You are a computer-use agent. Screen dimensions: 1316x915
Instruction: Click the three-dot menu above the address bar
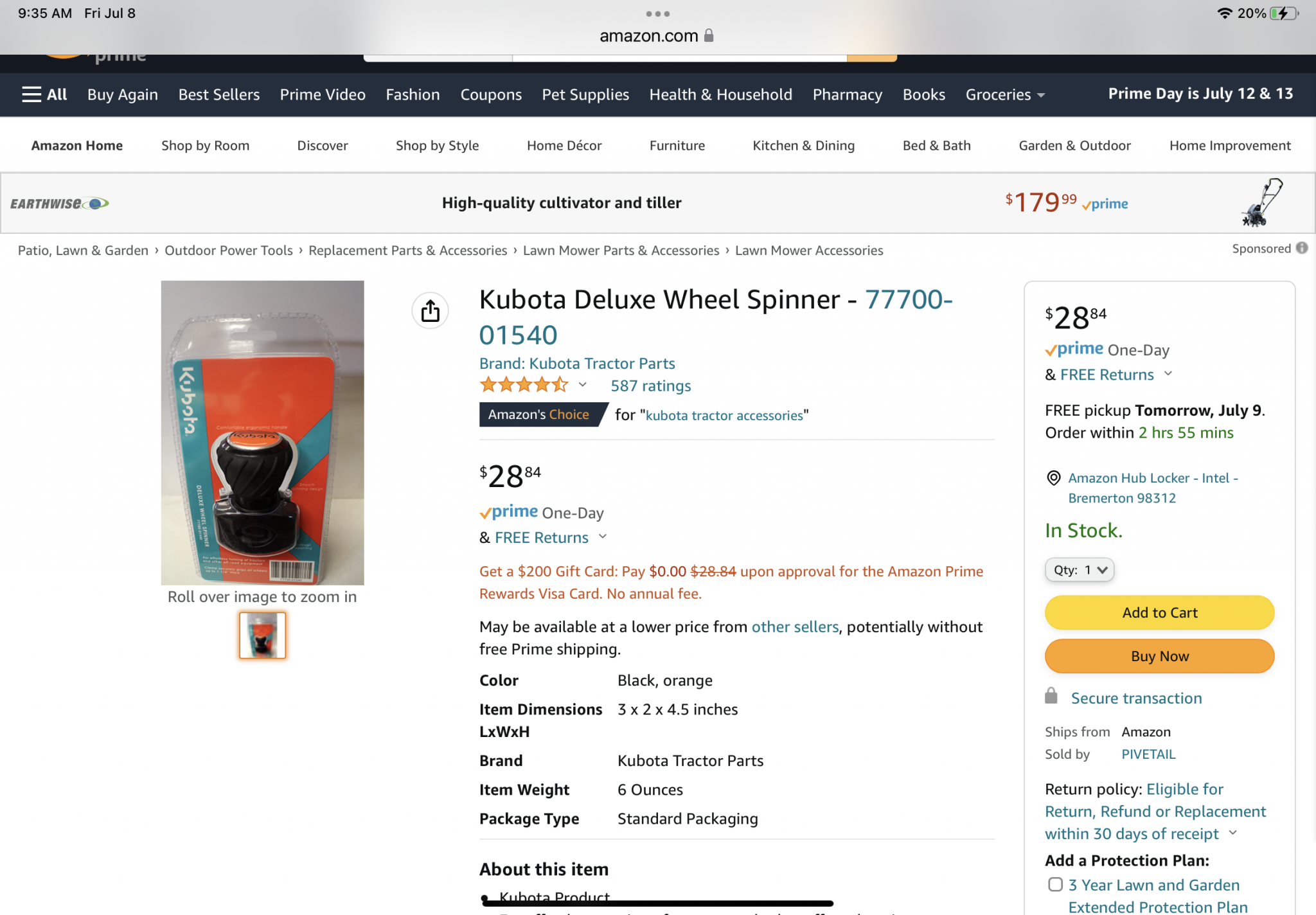[x=657, y=13]
